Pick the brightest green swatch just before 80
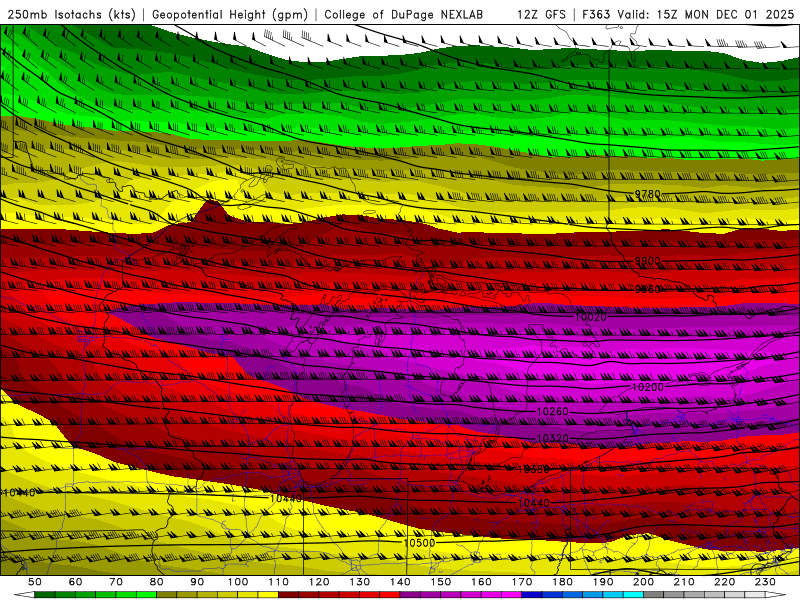The height and width of the screenshot is (600, 800). [146, 595]
